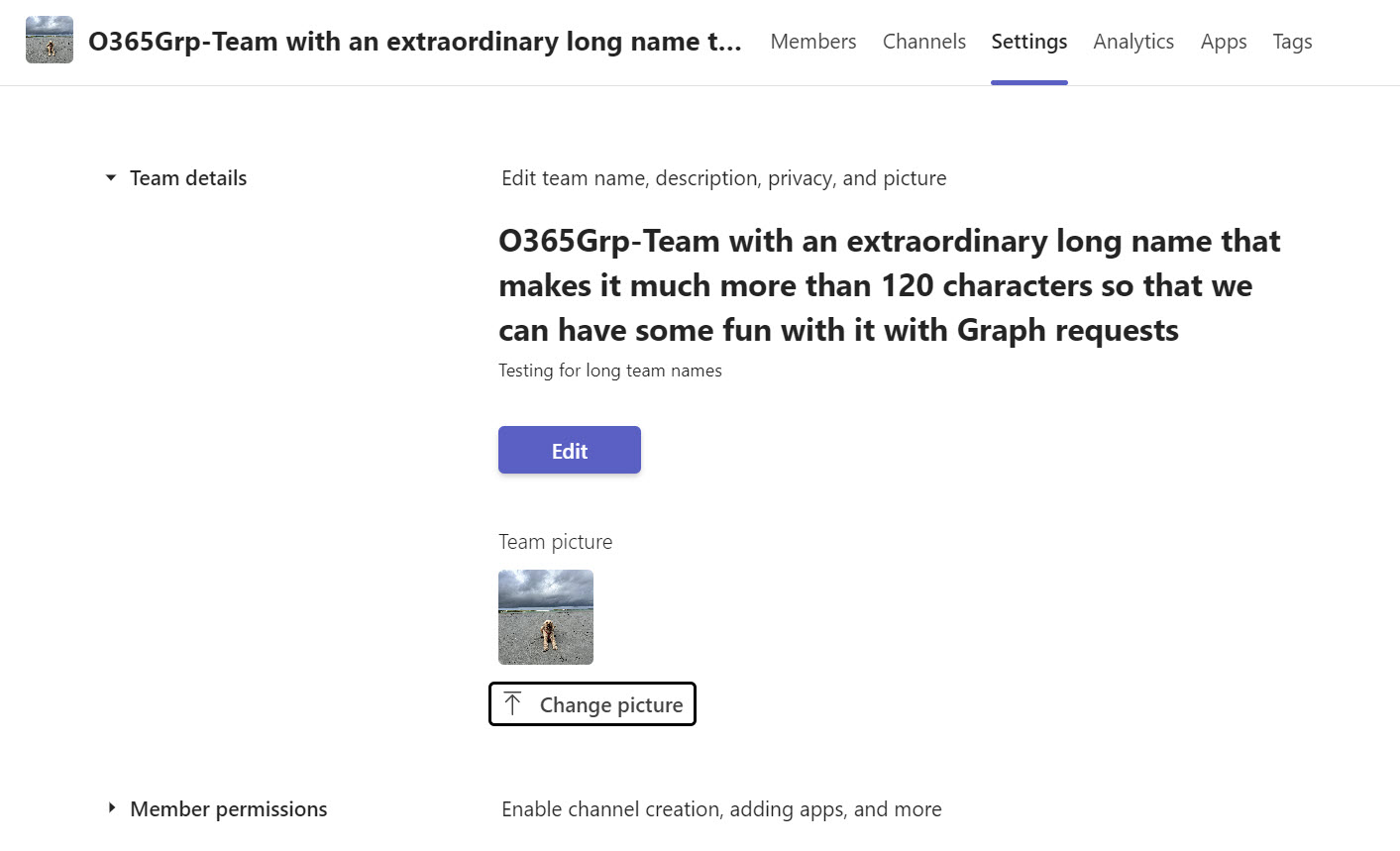Collapse the Team details section arrow

pyautogui.click(x=111, y=178)
